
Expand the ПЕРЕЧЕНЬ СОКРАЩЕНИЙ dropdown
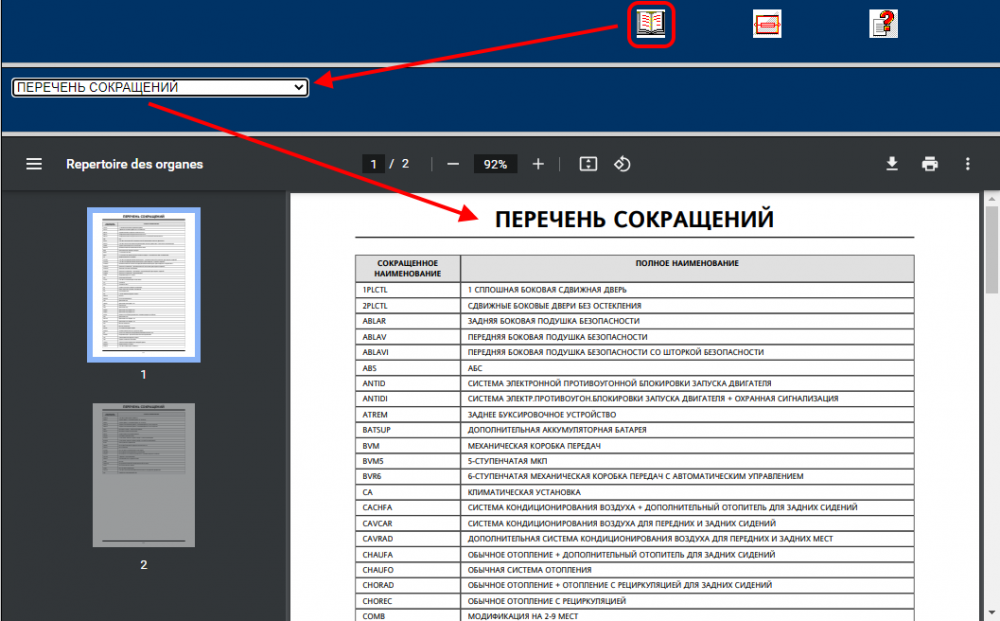click(x=160, y=87)
